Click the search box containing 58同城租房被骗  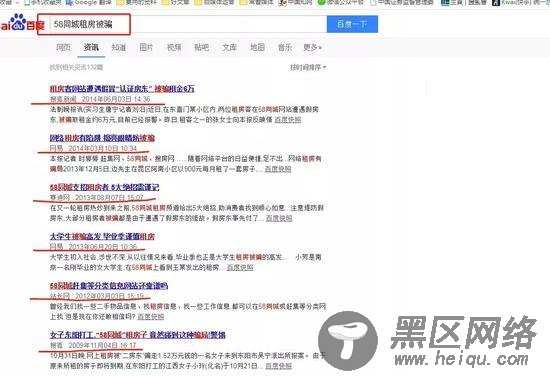[x=188, y=24]
